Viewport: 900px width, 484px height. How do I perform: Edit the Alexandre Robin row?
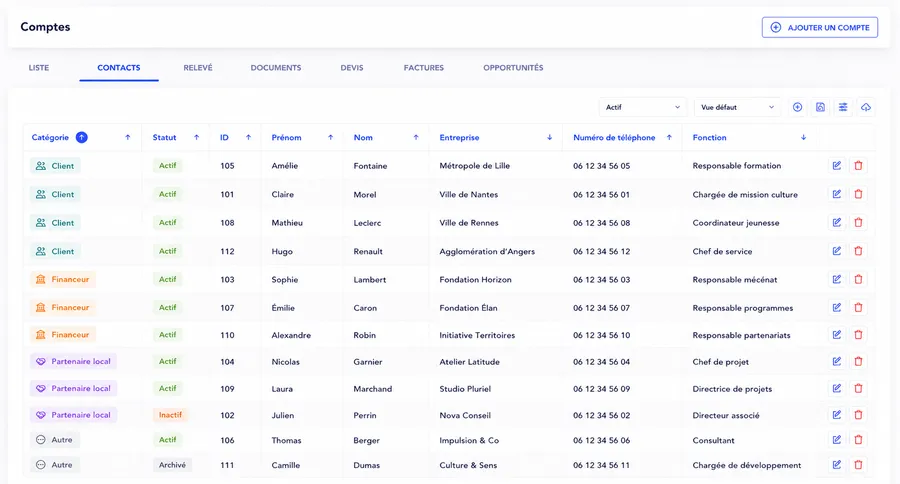click(x=837, y=335)
